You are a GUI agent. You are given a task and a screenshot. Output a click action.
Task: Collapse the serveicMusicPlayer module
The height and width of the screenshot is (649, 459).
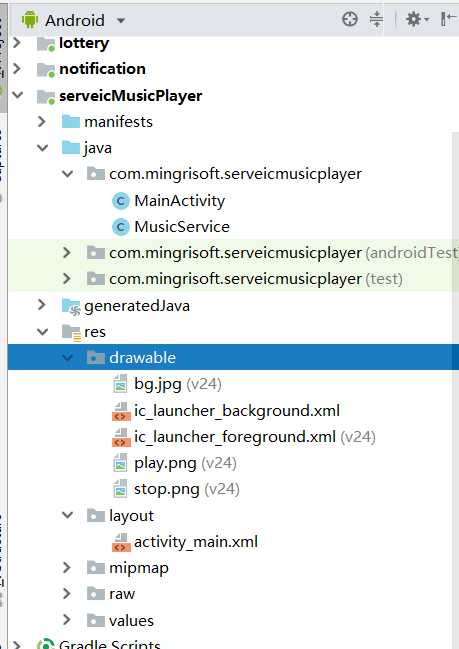click(x=18, y=95)
